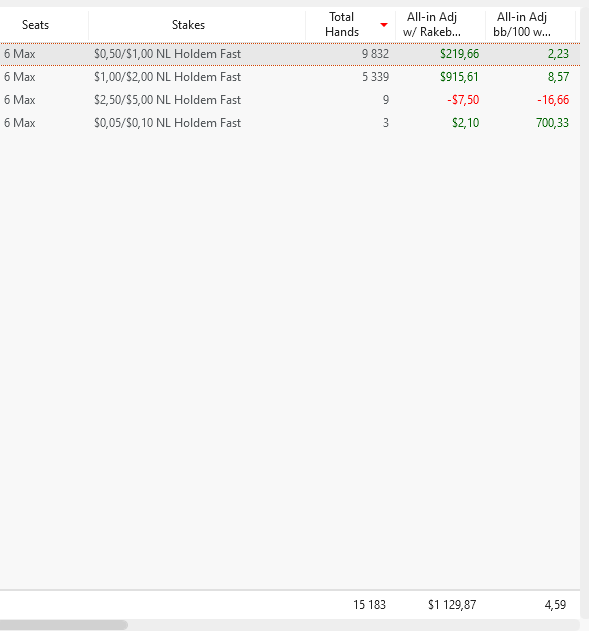Click the horizontal scrollbar thumb at bottom
Image resolution: width=589 pixels, height=631 pixels.
[x=64, y=625]
